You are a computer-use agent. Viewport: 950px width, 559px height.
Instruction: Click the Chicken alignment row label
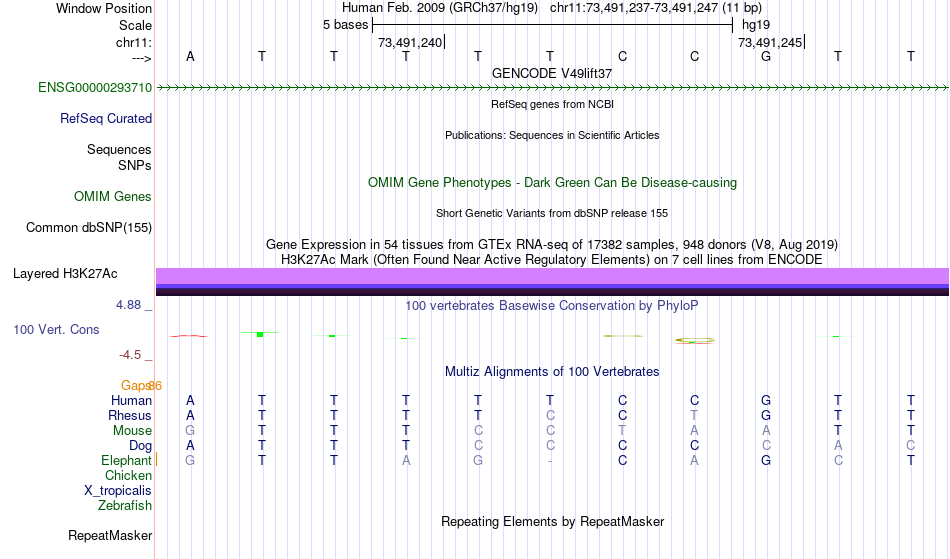[x=128, y=476]
